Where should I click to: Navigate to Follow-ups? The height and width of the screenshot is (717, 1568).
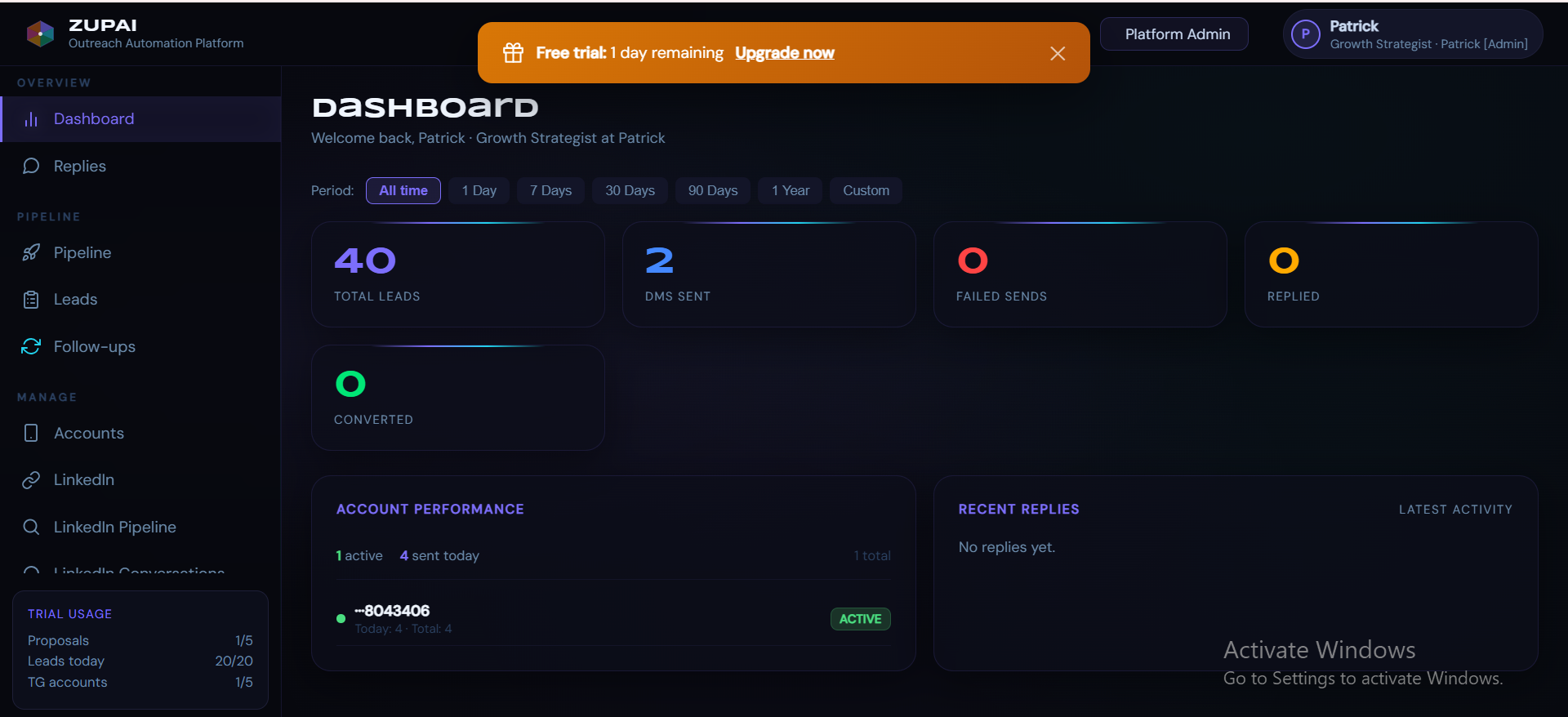pos(140,346)
